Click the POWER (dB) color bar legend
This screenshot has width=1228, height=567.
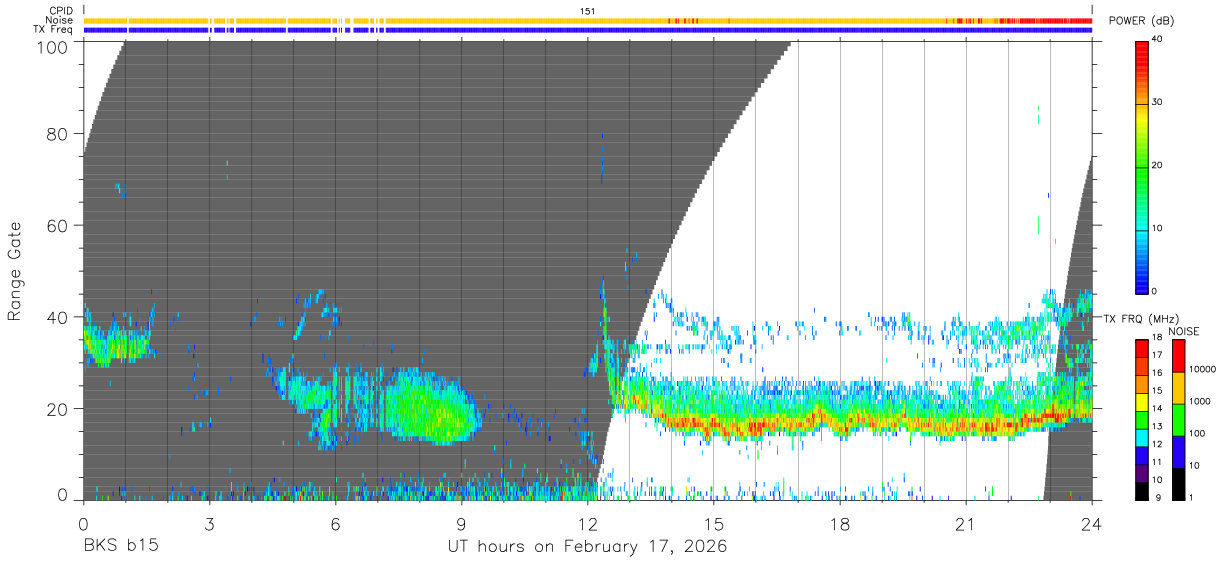point(1141,166)
